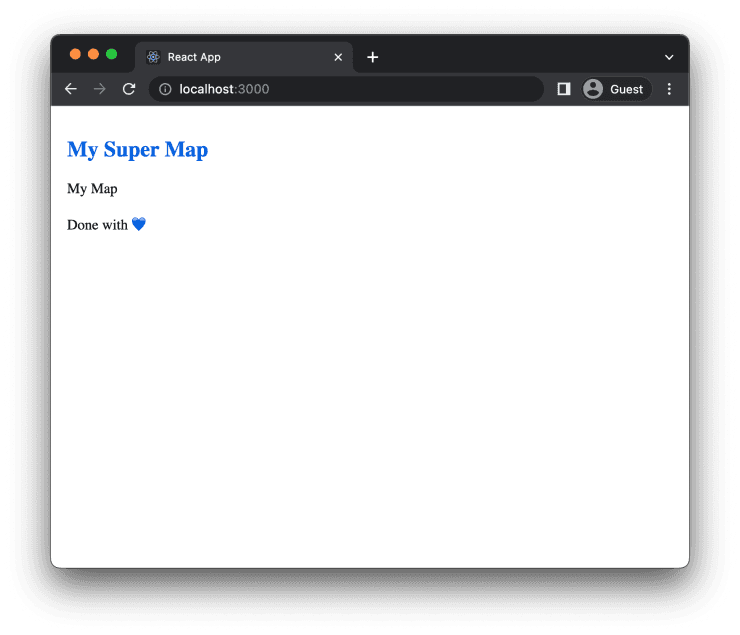
Task: Open a new tab with plus button
Action: 373,57
